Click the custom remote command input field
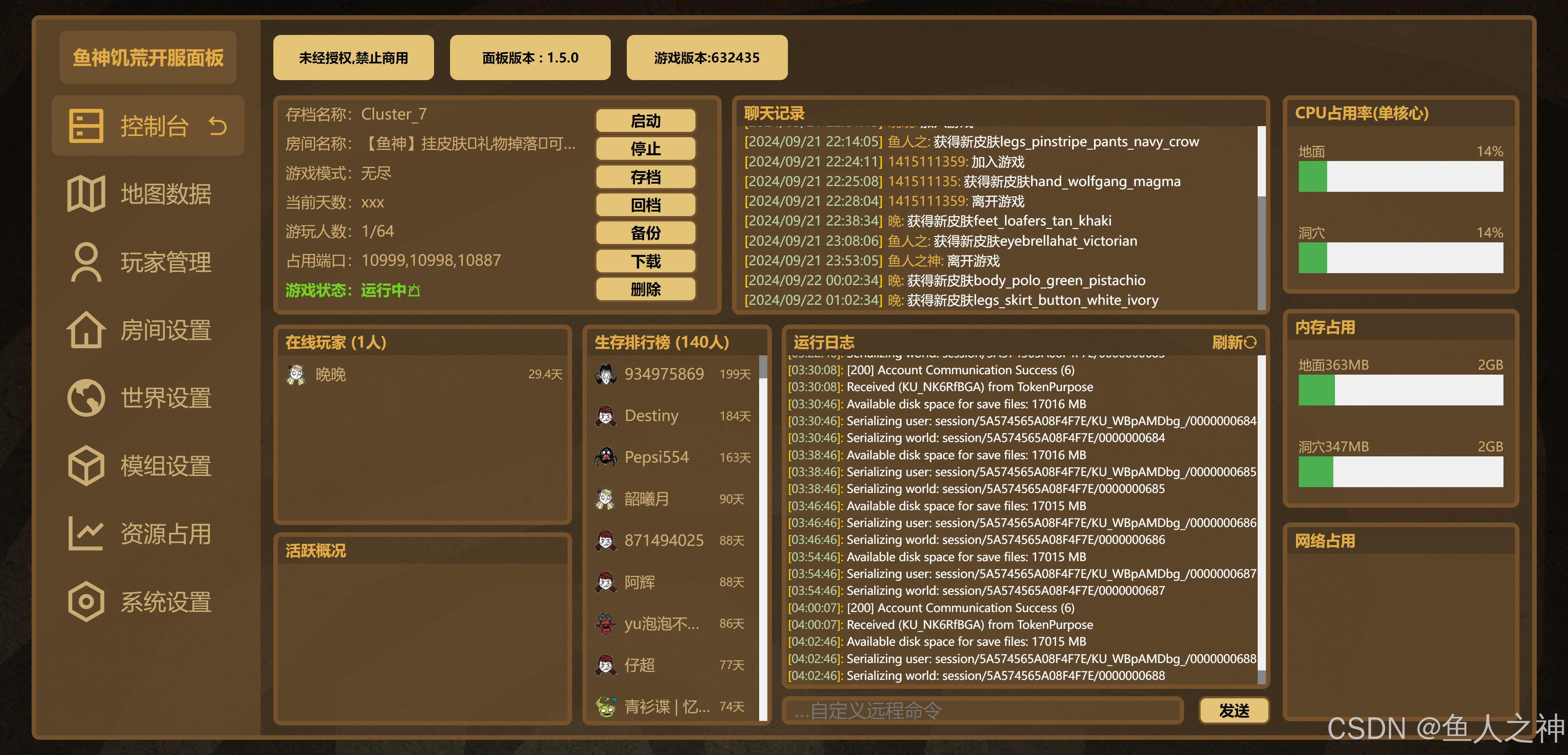The width and height of the screenshot is (1568, 755). 982,711
